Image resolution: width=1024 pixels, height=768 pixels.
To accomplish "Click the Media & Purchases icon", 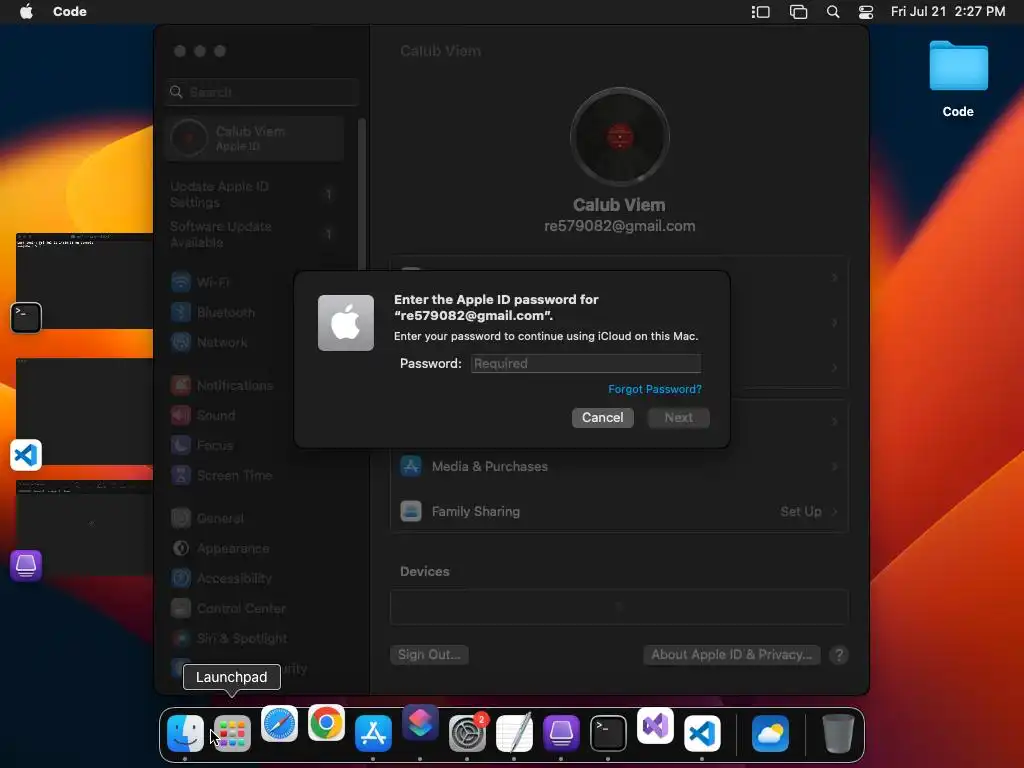I will (x=411, y=466).
